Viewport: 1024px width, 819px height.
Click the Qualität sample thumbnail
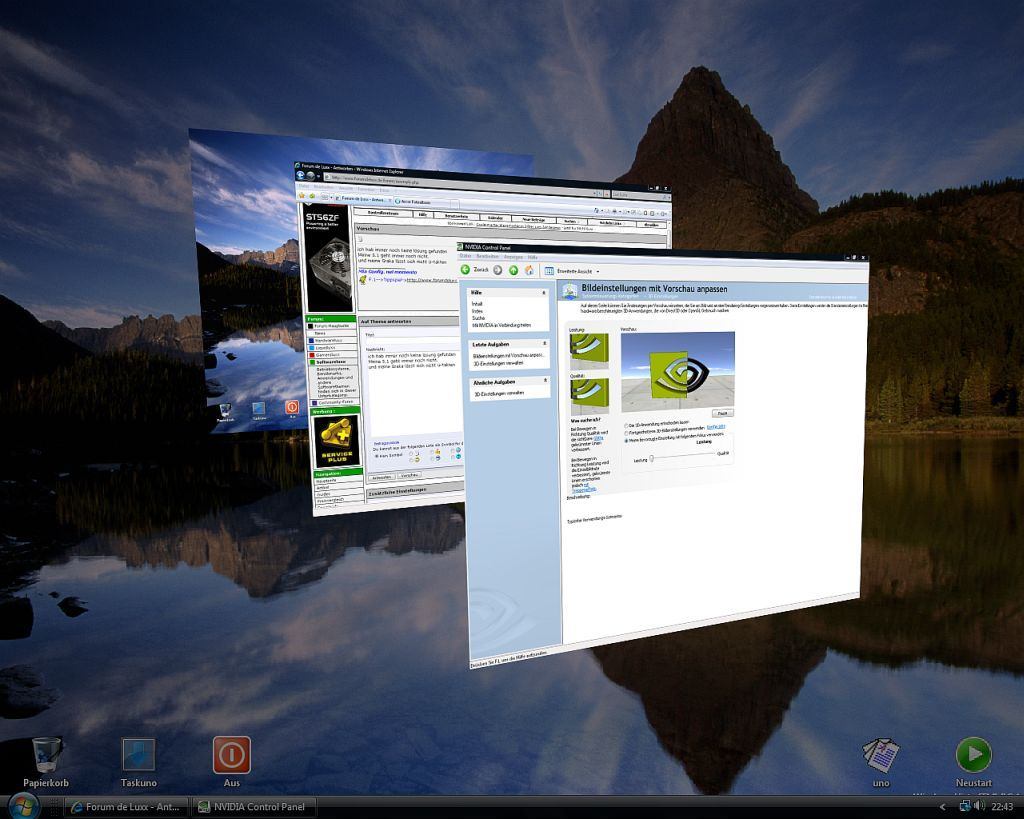[x=590, y=396]
